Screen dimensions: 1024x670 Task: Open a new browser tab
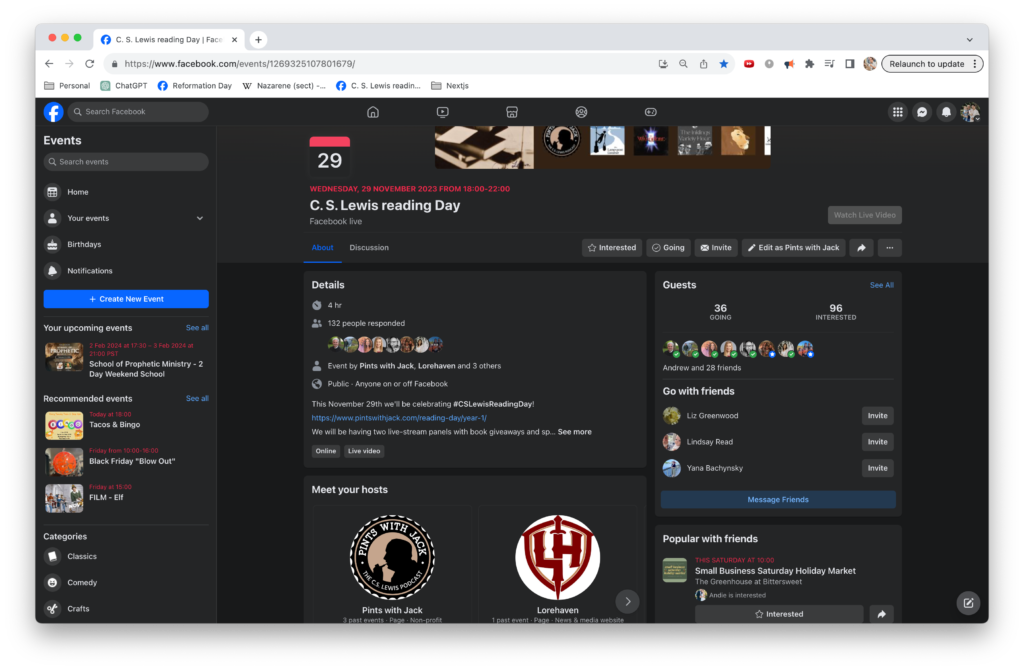point(259,40)
